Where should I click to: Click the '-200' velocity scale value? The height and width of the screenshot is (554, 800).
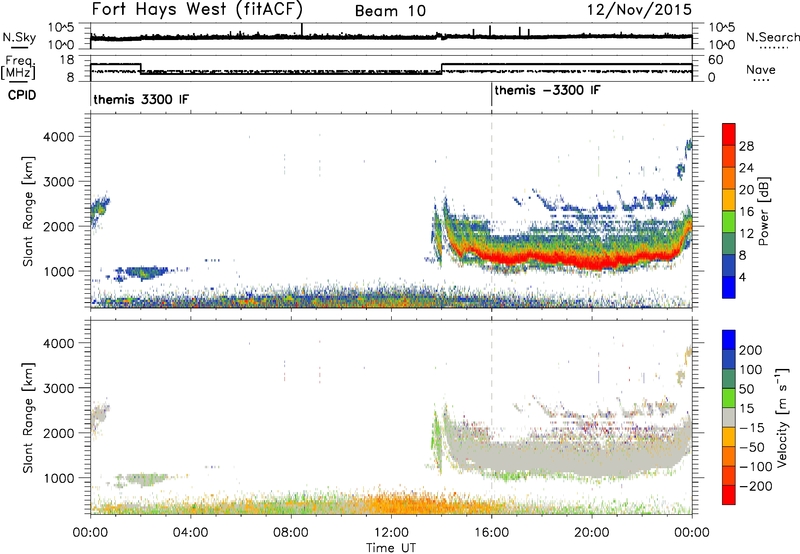756,486
